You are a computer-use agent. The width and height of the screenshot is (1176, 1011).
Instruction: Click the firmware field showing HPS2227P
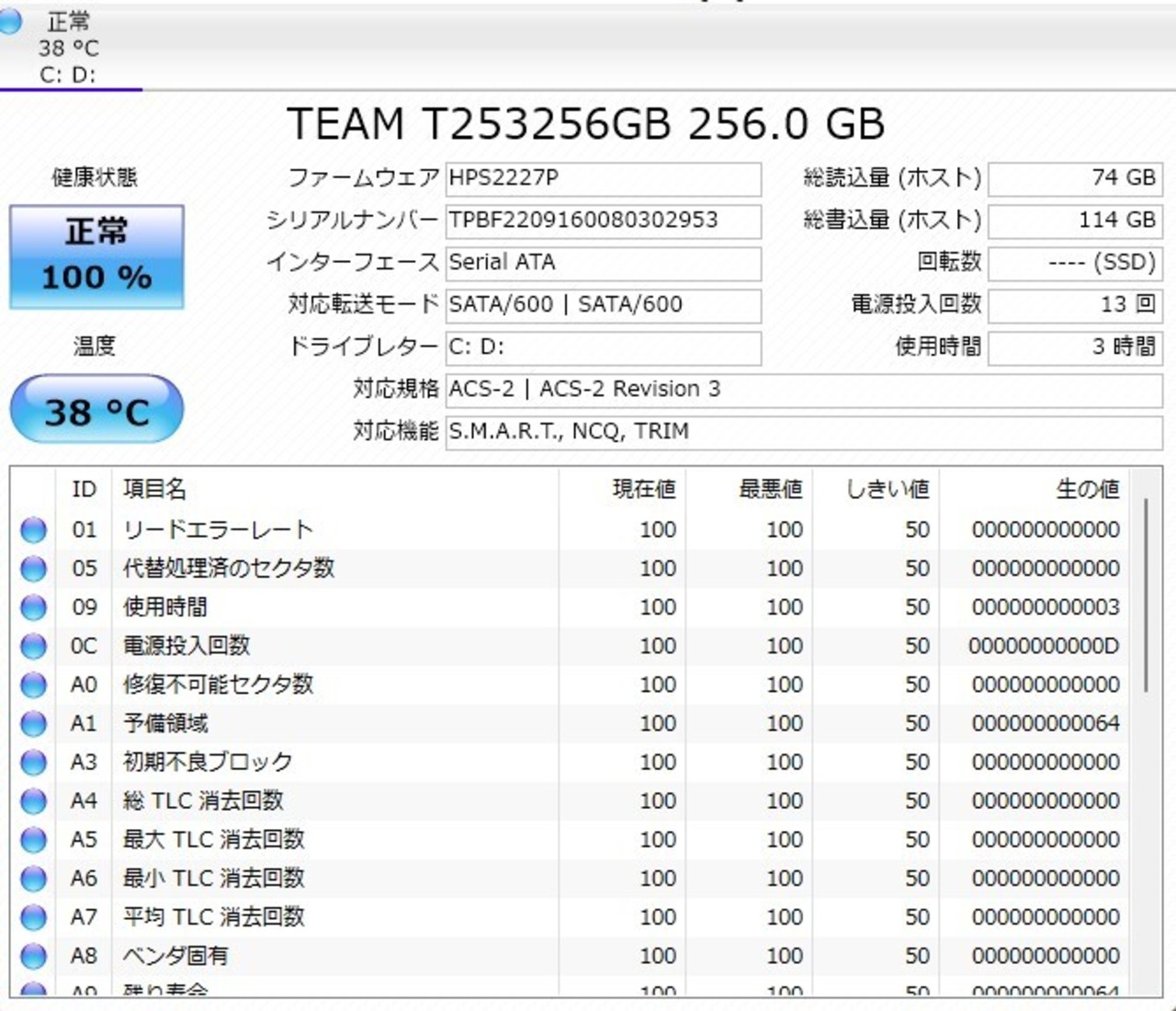click(603, 178)
